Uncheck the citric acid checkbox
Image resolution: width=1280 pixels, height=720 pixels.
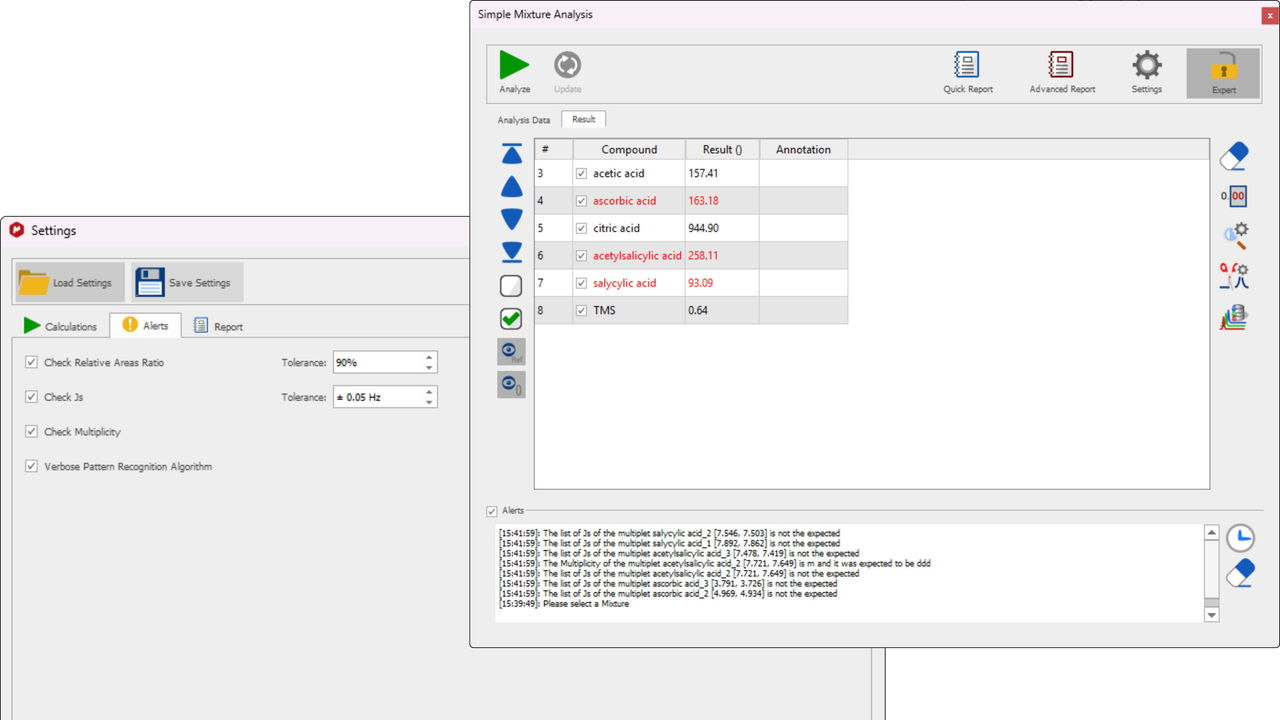581,228
